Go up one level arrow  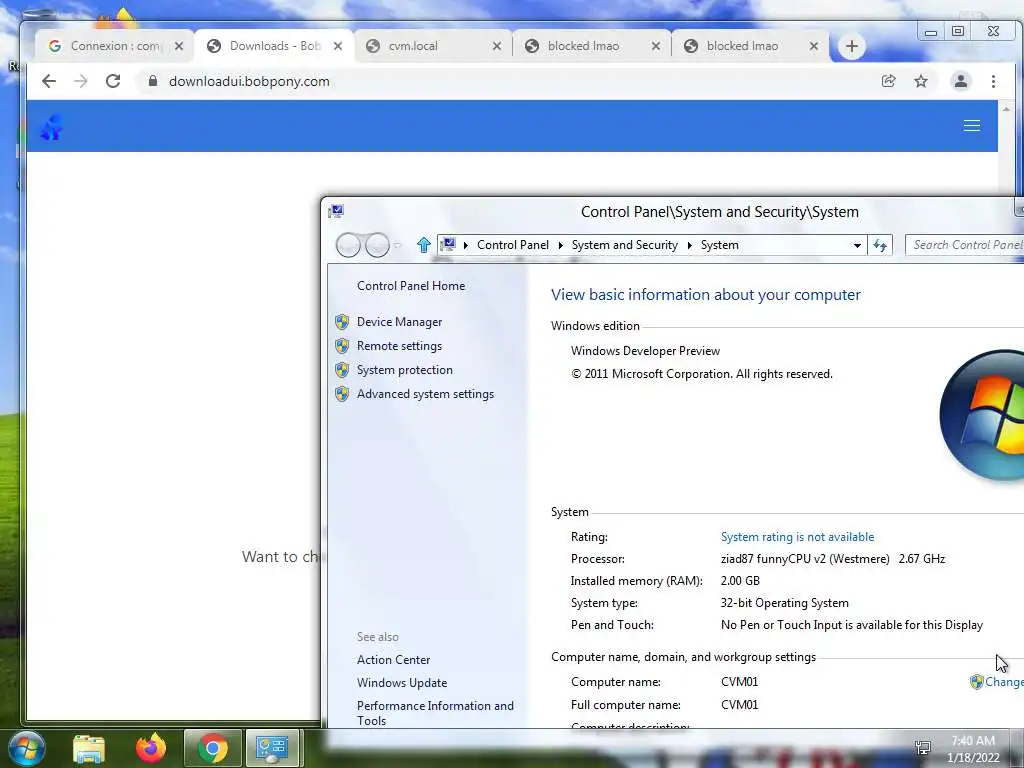423,245
